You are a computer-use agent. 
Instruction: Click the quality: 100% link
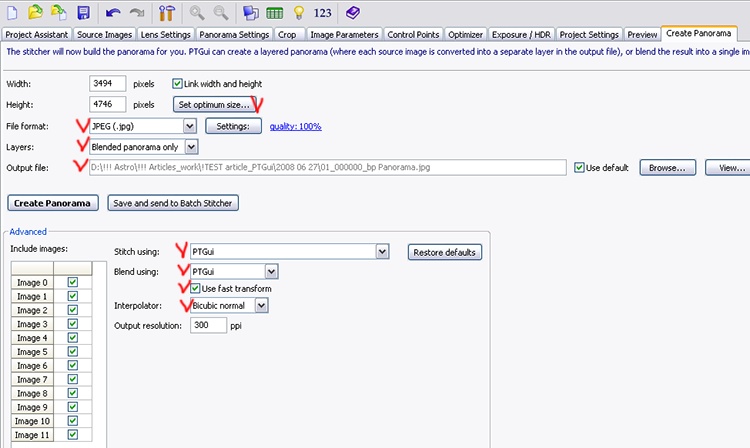point(295,126)
